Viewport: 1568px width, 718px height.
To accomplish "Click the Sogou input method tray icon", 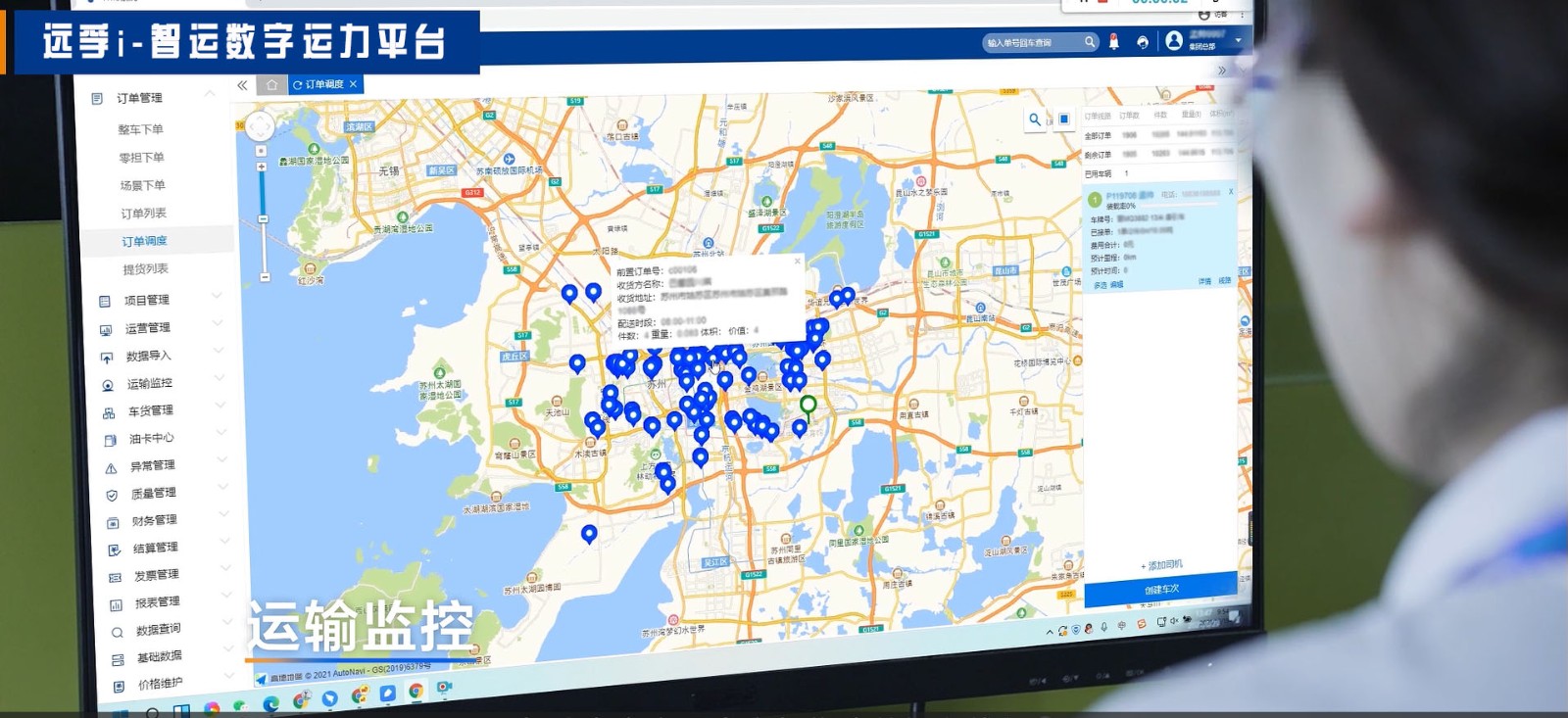I will (1141, 624).
